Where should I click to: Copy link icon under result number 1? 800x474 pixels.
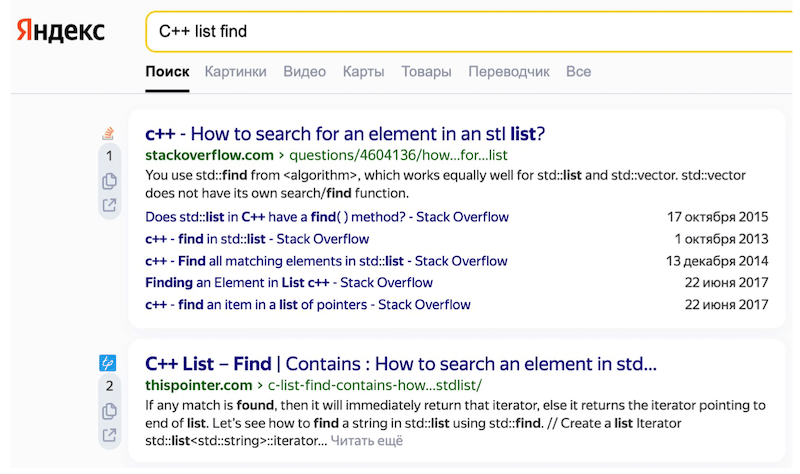[109, 181]
